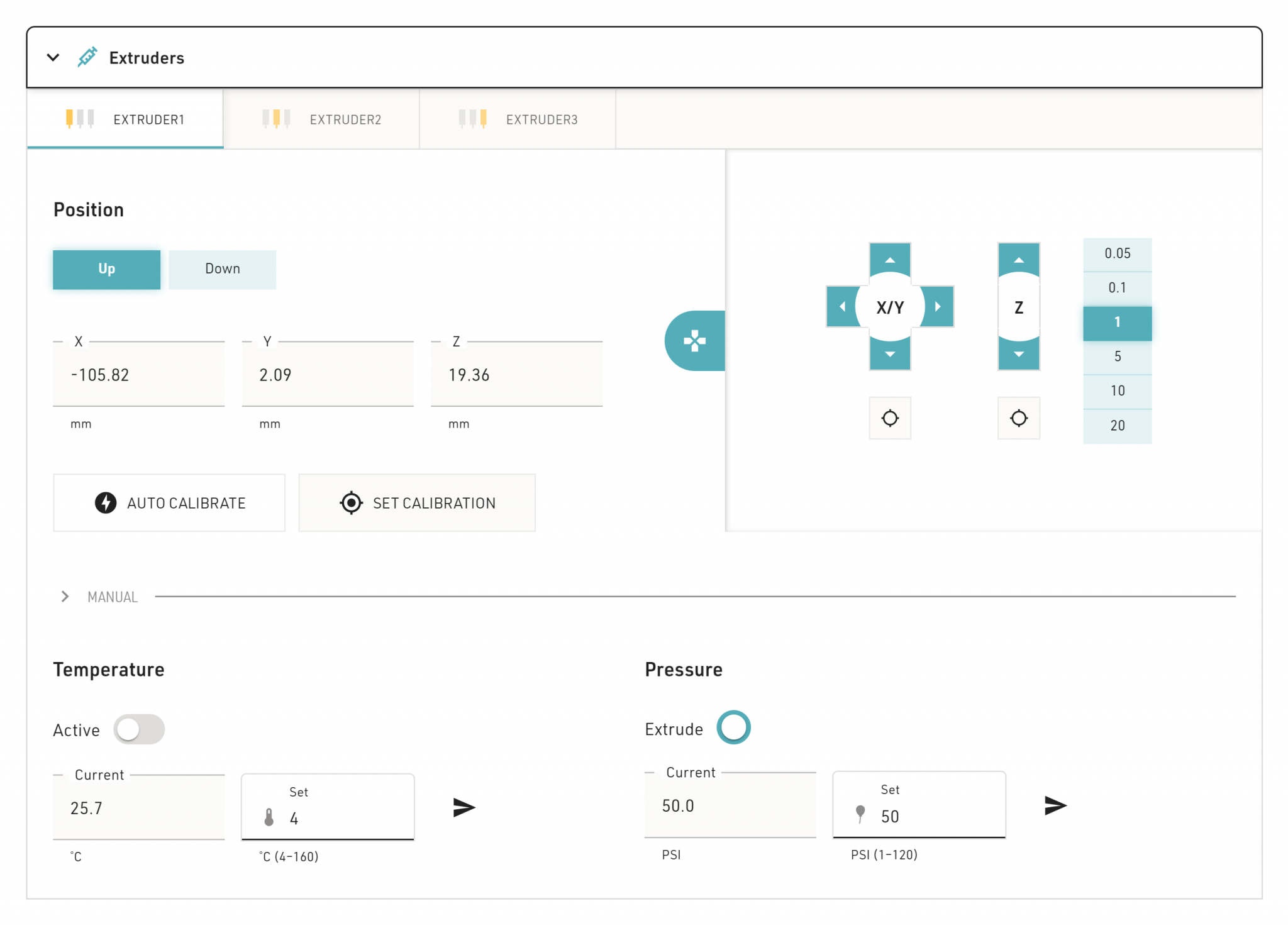
Task: Click the X position input field
Action: click(138, 375)
